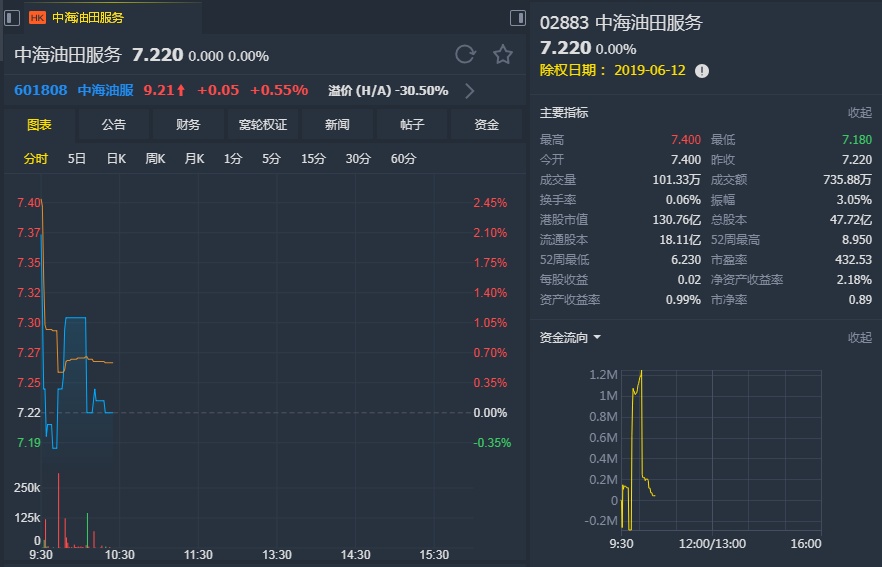The image size is (882, 567).
Task: Click the 中海油田服务 window tab
Action: (x=89, y=18)
